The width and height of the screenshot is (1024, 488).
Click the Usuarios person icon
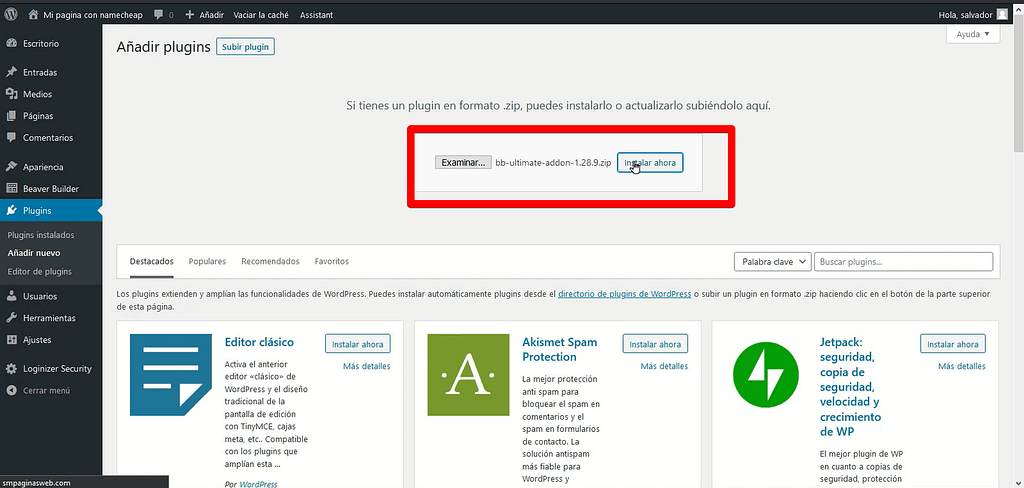(11, 296)
